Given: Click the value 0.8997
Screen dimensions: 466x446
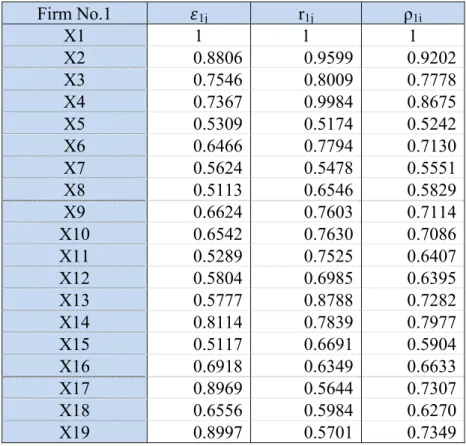Looking at the screenshot, I should pyautogui.click(x=218, y=432).
